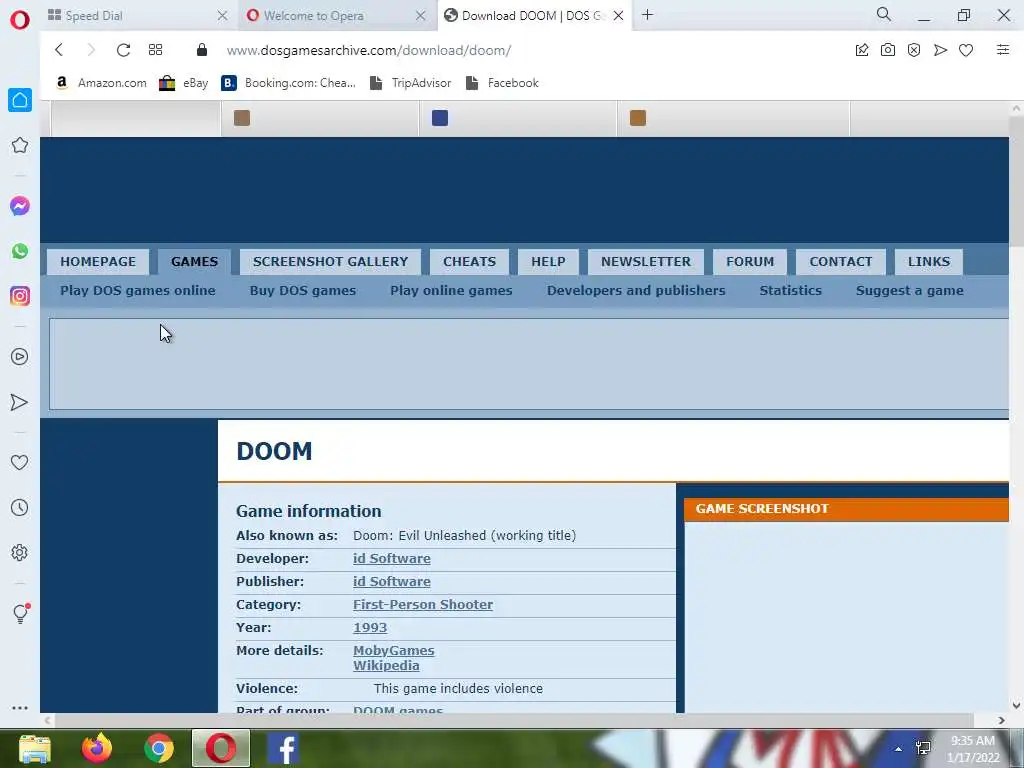The height and width of the screenshot is (768, 1024).
Task: Open the Player icon in sidebar
Action: click(x=20, y=357)
